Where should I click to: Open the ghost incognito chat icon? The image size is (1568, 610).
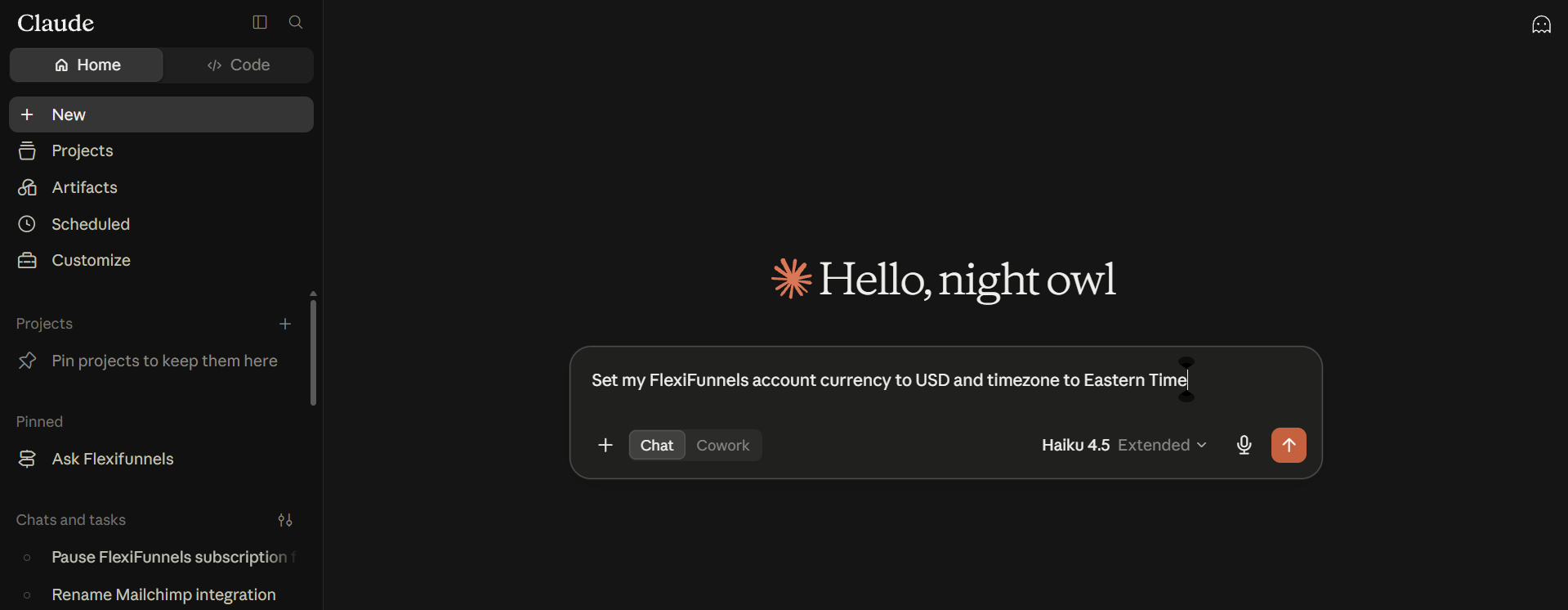1541,25
